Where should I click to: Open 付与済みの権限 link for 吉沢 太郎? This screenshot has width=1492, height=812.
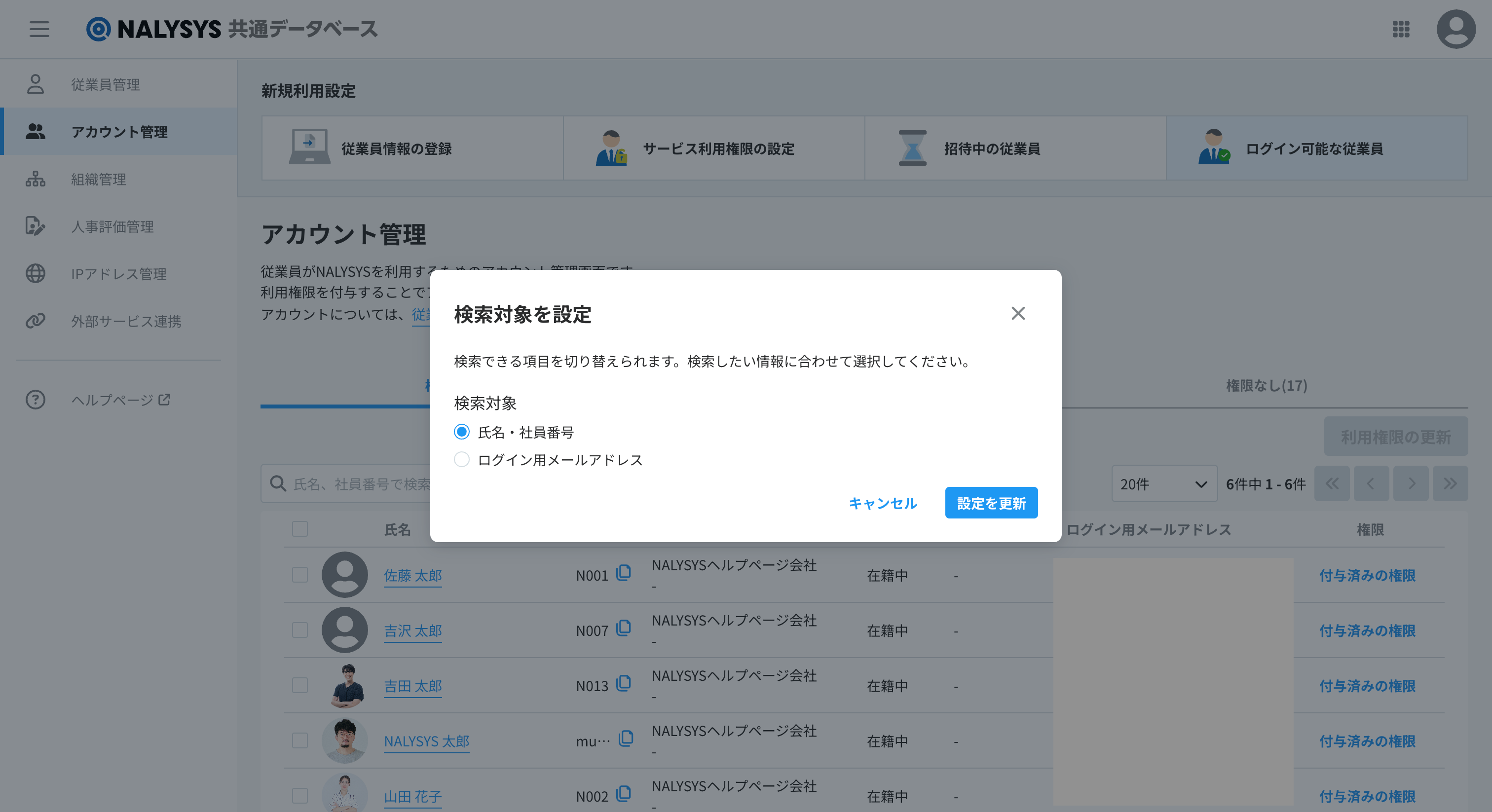click(x=1367, y=631)
